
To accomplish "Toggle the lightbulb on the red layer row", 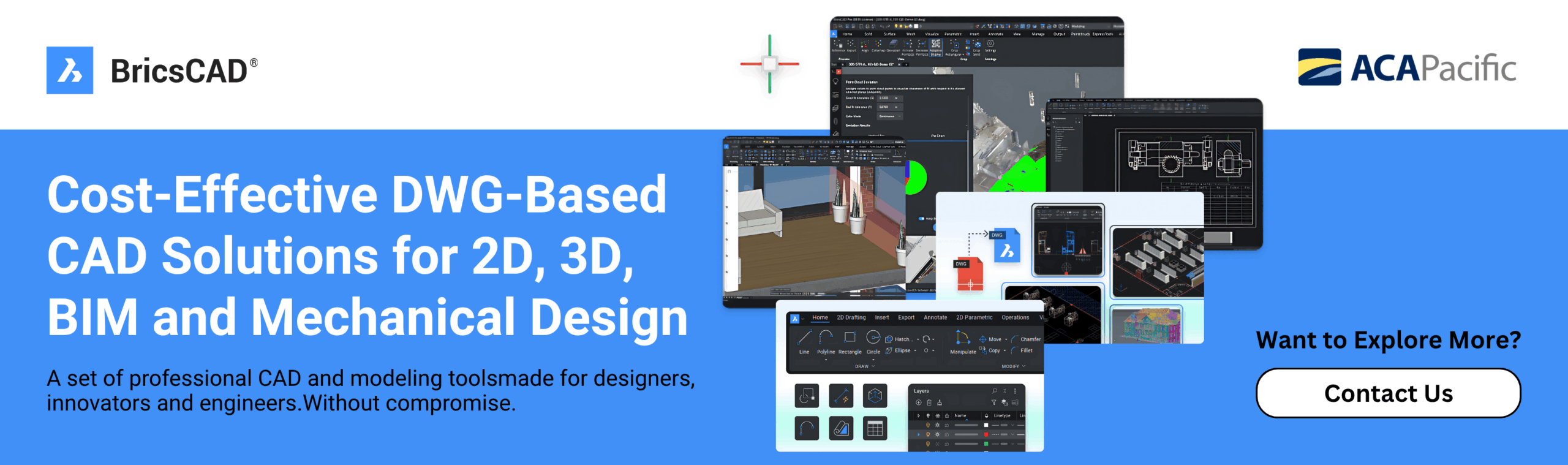I will pos(928,434).
